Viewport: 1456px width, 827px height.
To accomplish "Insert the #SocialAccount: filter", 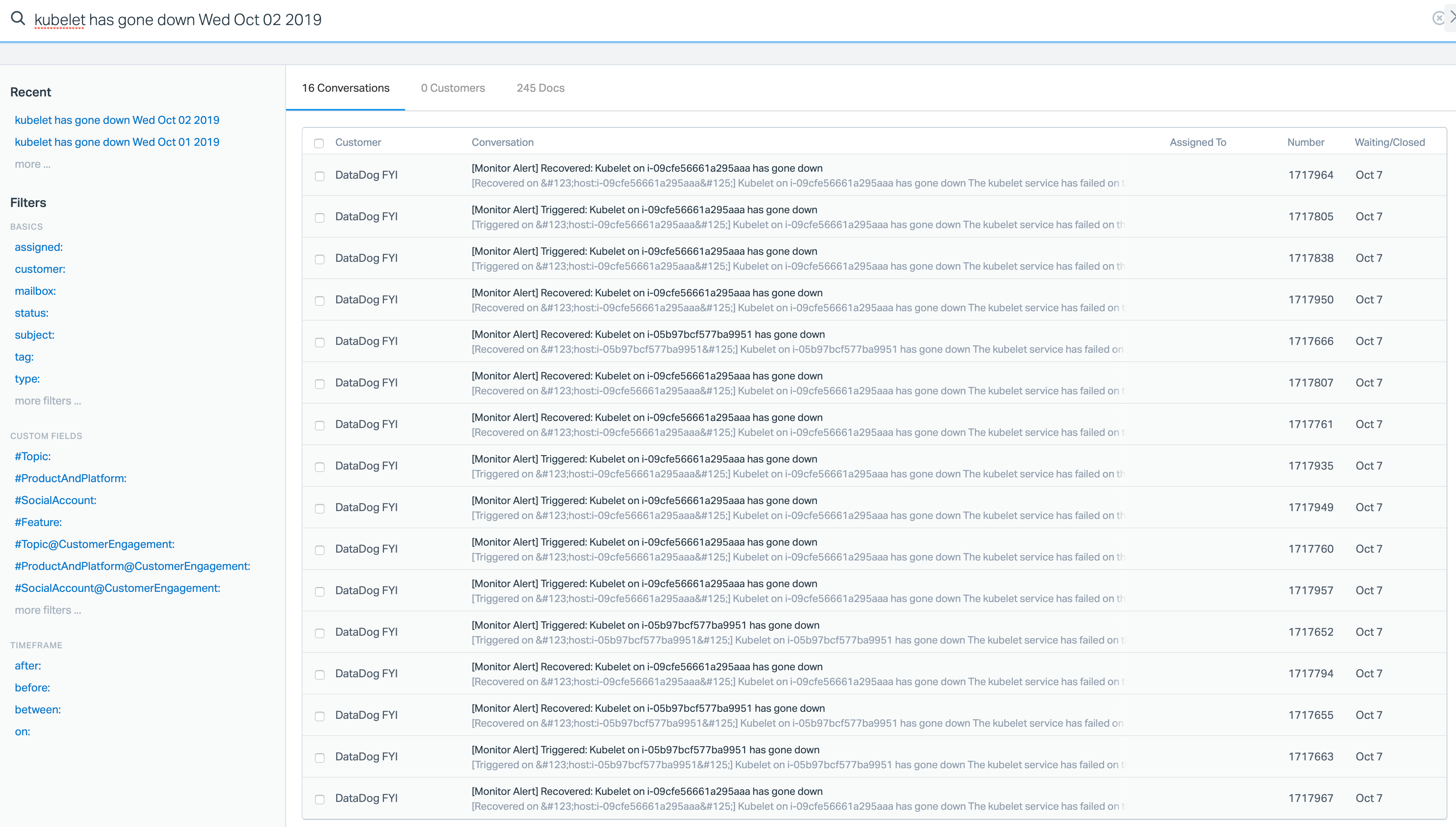I will 56,501.
